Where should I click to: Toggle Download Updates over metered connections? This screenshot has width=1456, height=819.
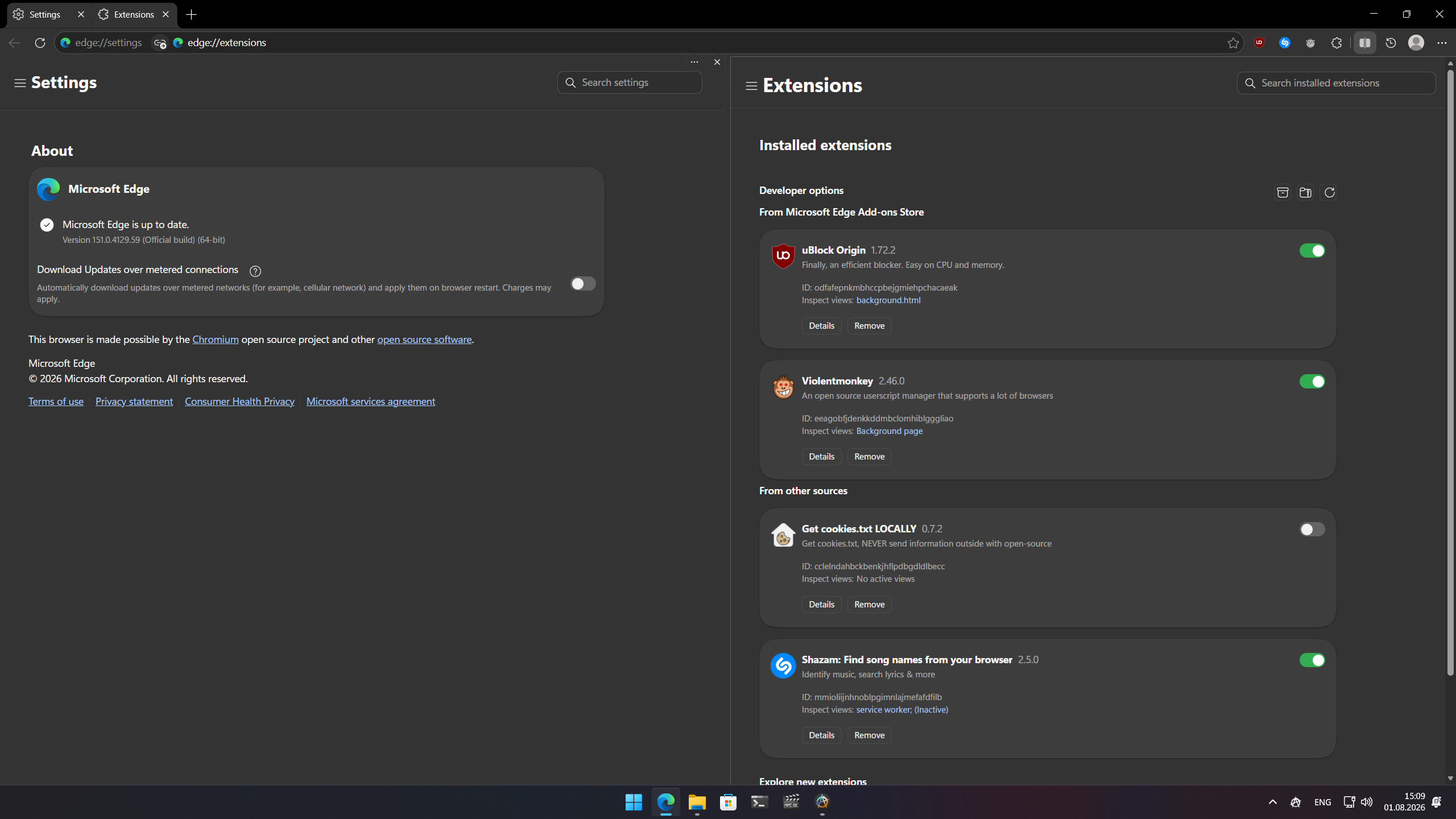(584, 284)
